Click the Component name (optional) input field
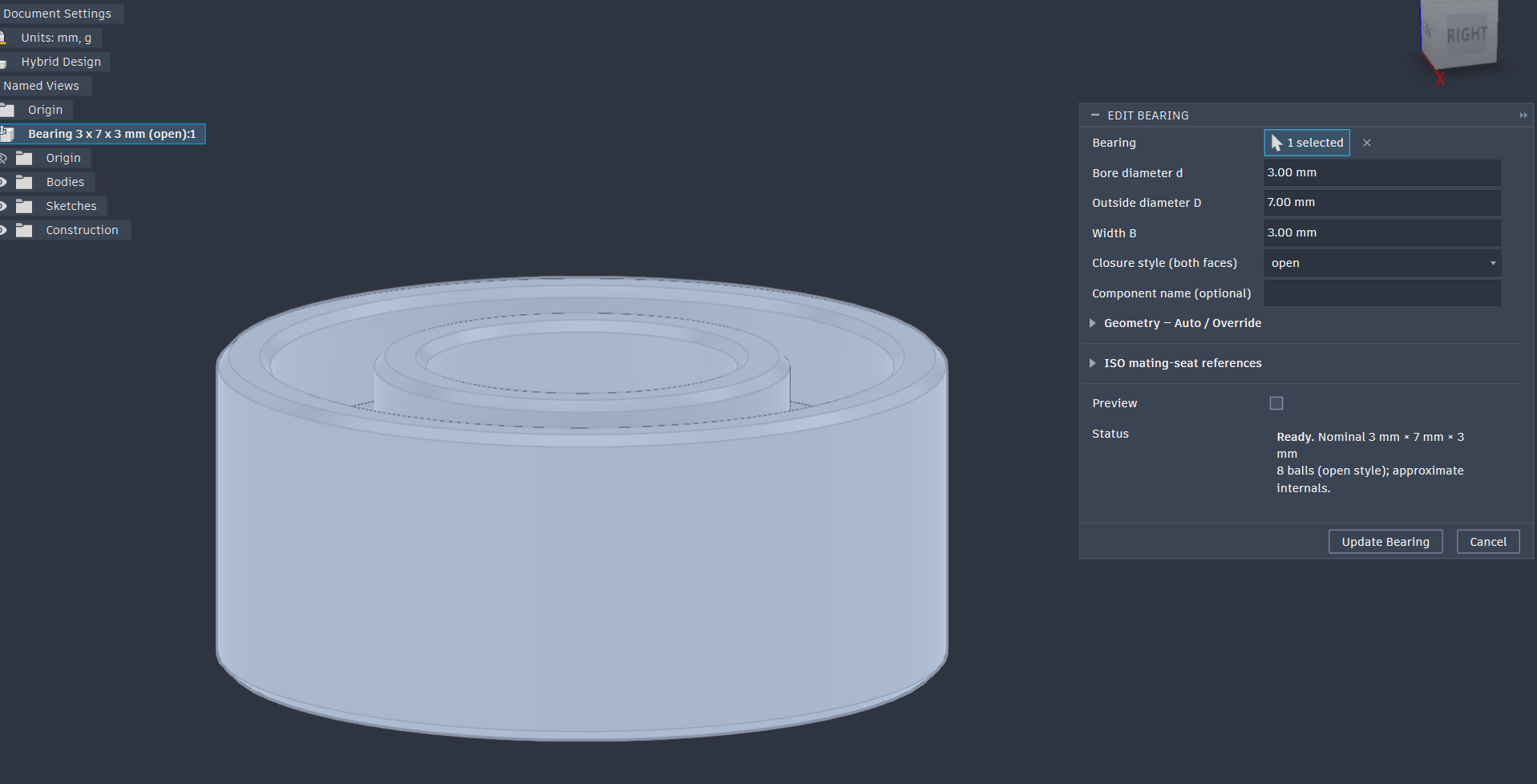The image size is (1537, 784). 1382,293
